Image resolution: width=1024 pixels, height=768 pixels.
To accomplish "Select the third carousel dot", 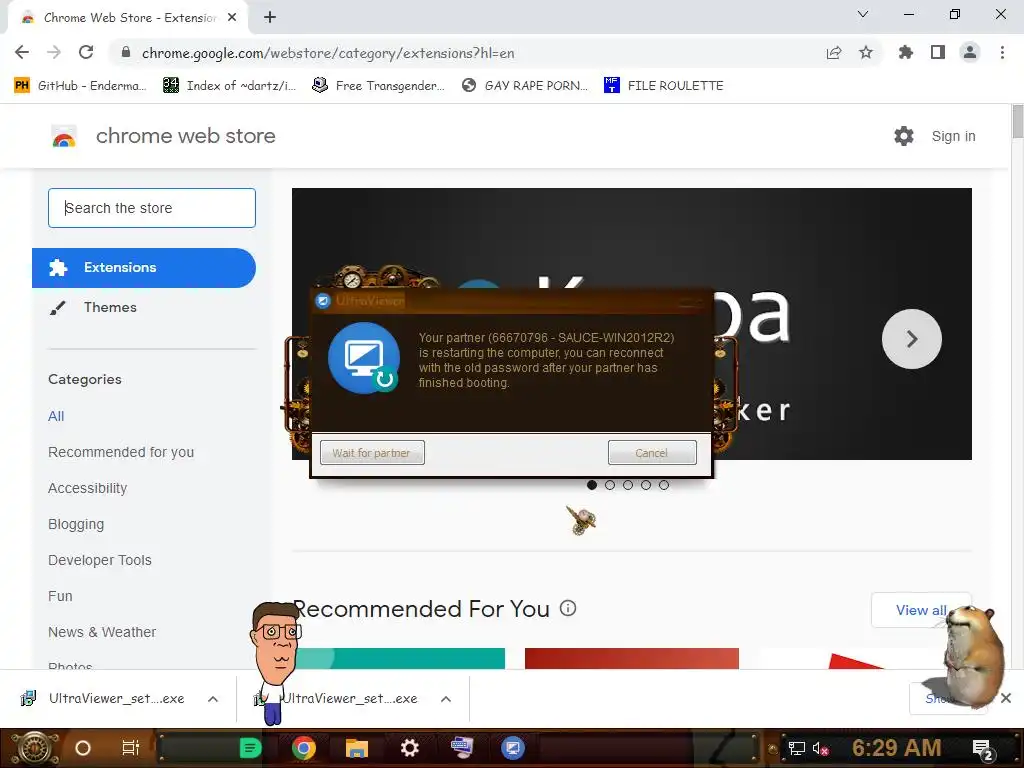I will coord(628,485).
